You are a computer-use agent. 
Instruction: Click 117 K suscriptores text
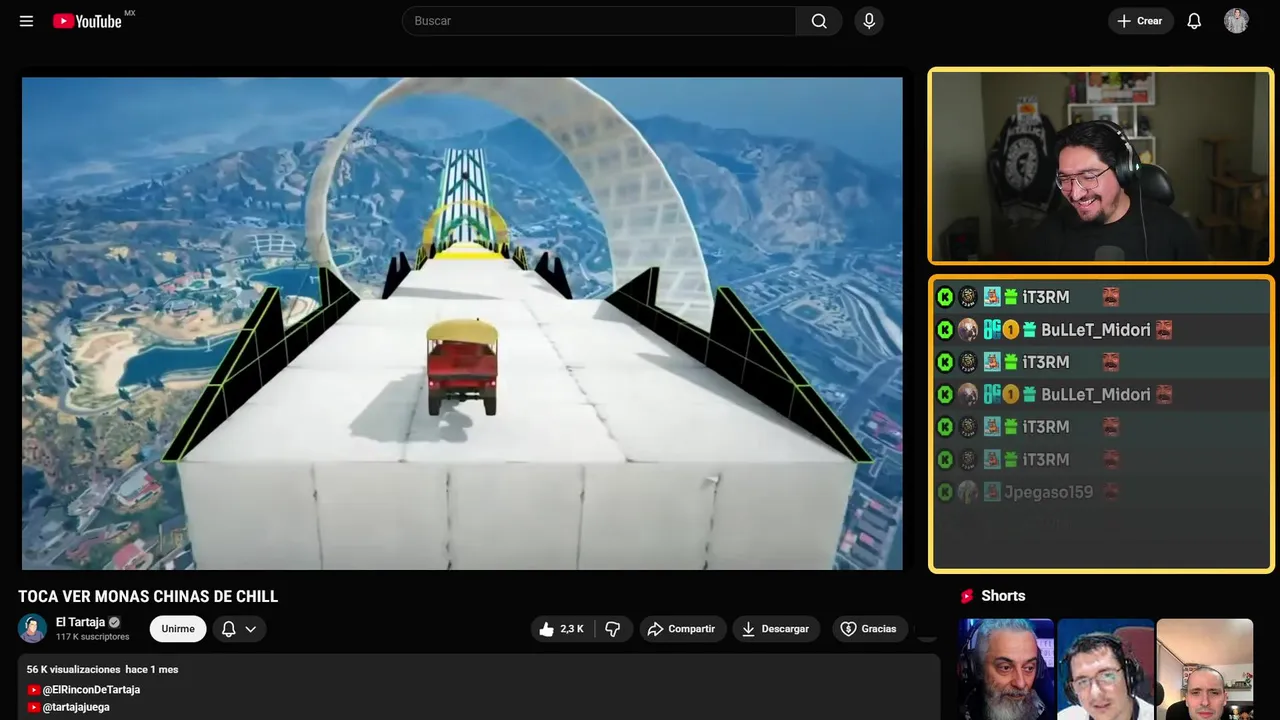click(x=93, y=637)
